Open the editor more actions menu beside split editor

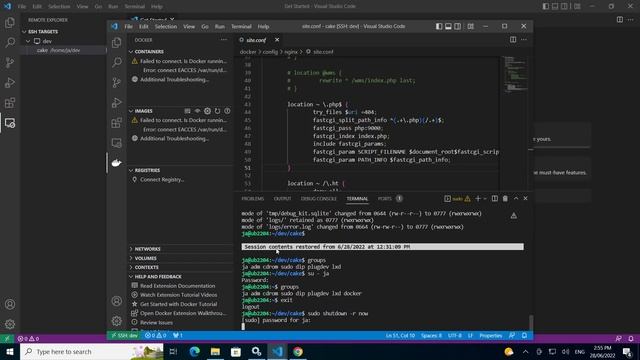[524, 40]
